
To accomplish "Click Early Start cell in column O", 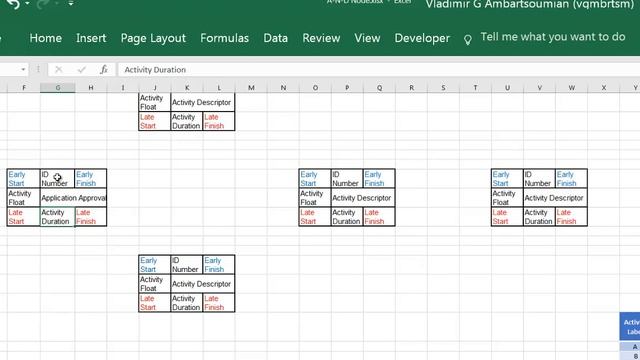I will coord(315,179).
